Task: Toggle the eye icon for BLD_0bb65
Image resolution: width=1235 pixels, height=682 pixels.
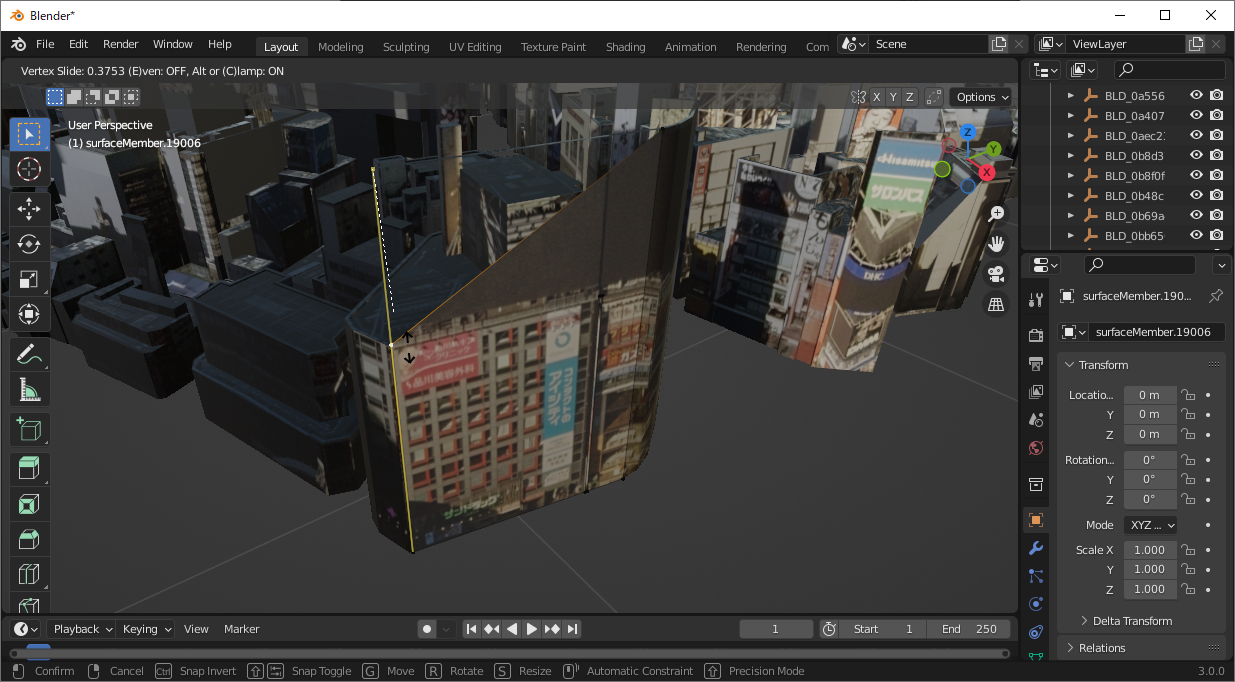Action: pos(1196,236)
